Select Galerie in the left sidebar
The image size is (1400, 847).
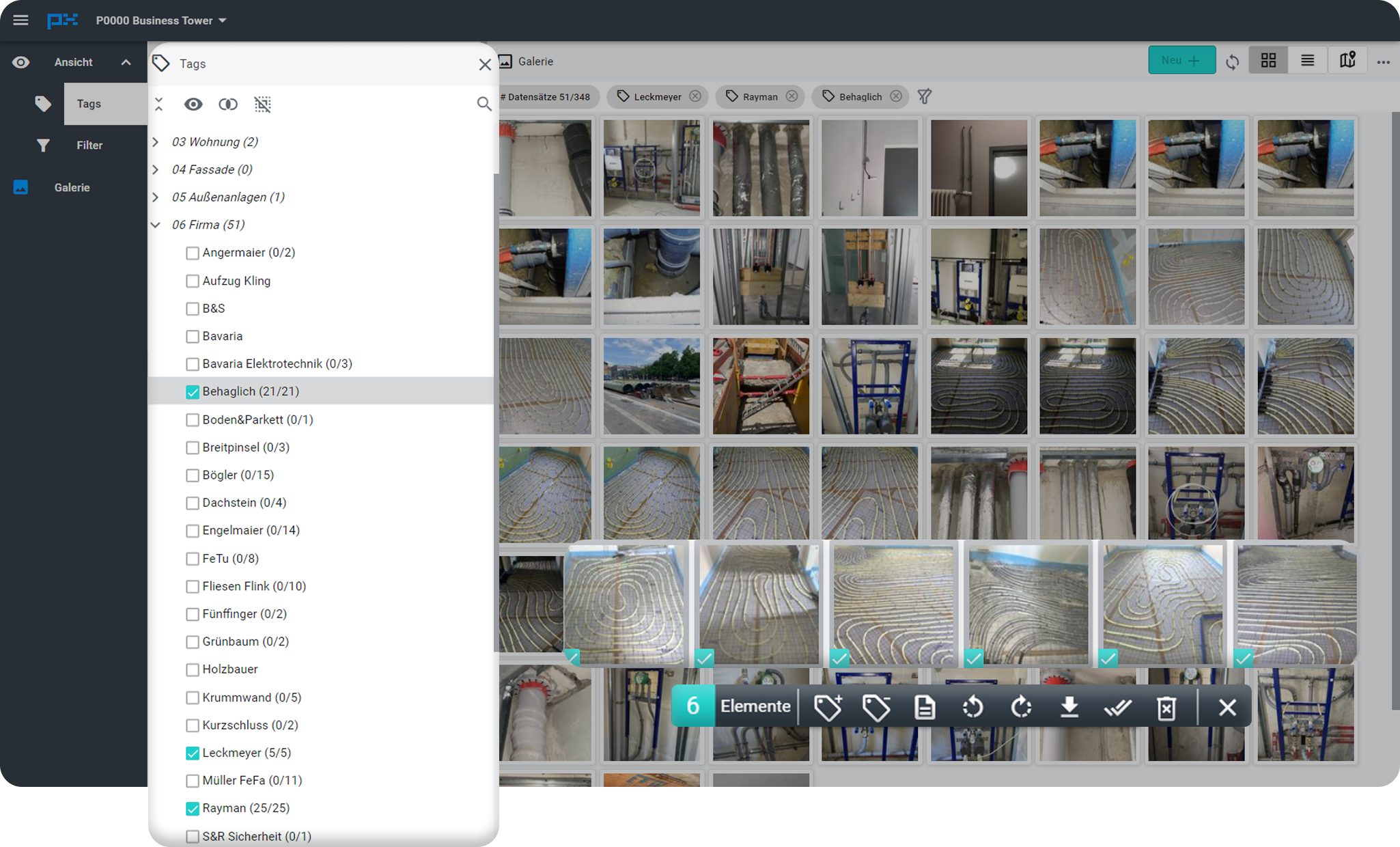72,187
